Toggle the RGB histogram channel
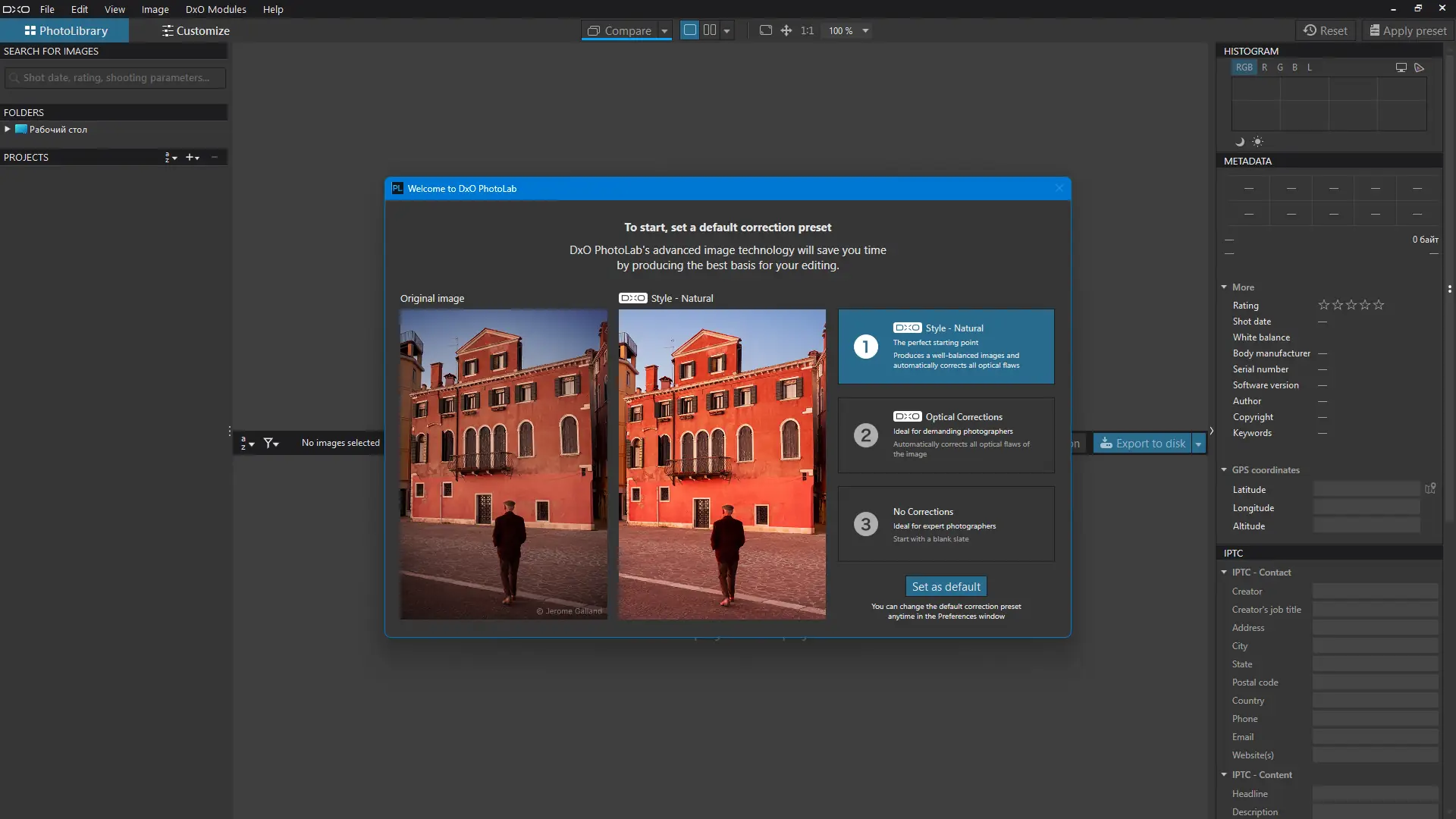 click(x=1244, y=67)
